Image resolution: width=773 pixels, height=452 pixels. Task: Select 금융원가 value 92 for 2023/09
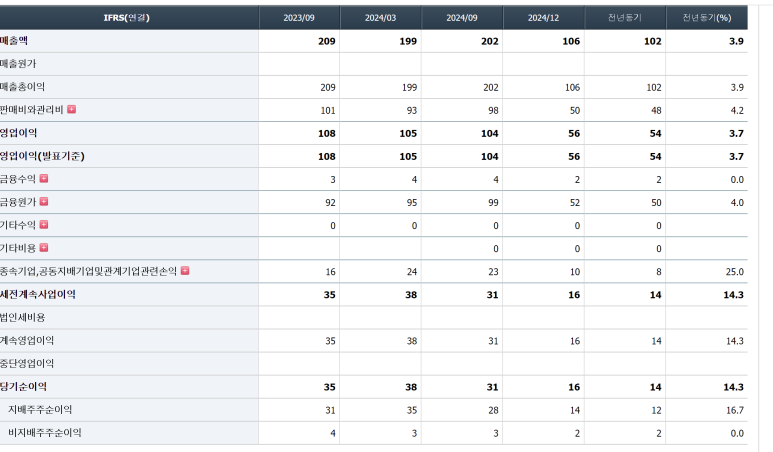pos(330,203)
